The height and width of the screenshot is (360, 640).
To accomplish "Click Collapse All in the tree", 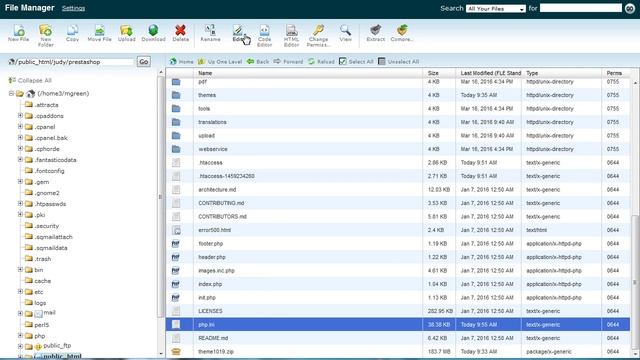I will [30, 80].
